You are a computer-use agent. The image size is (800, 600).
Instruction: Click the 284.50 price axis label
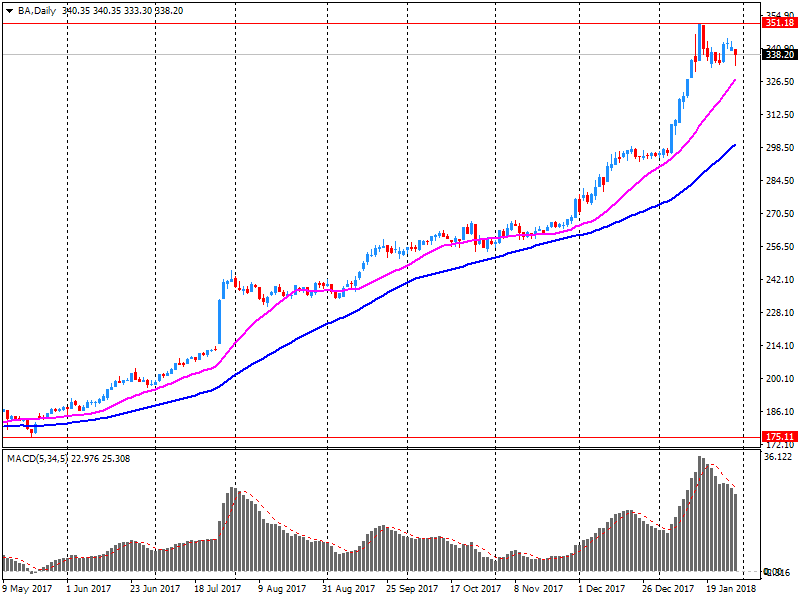click(x=780, y=181)
